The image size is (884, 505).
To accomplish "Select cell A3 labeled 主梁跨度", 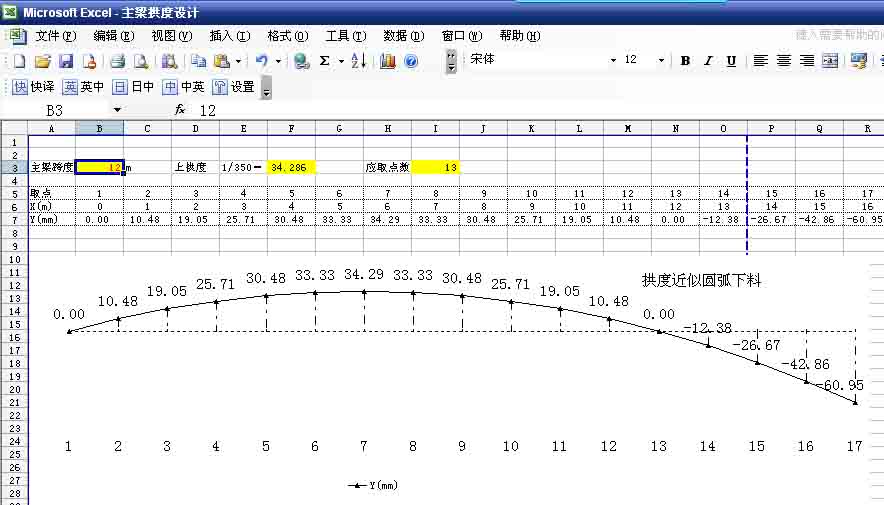I will 52,167.
